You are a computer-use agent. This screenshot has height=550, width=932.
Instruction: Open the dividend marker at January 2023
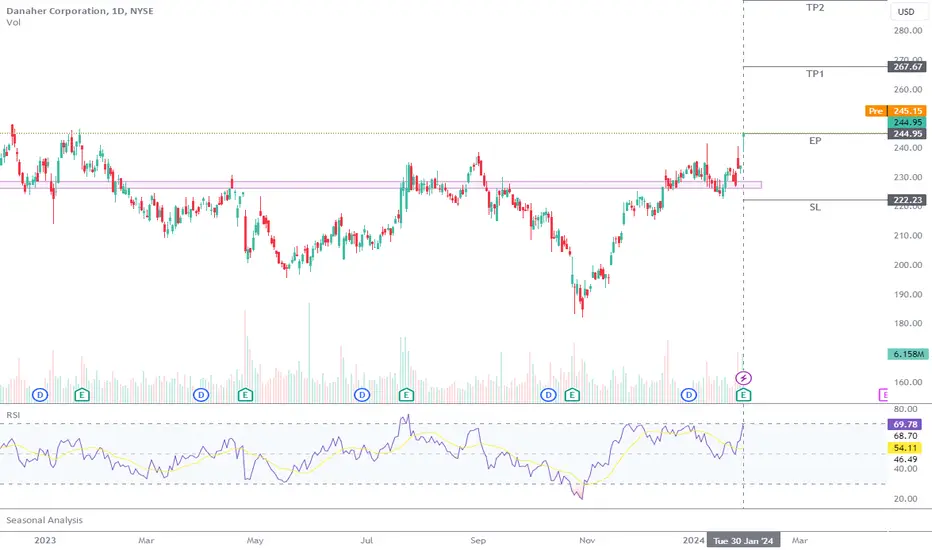coord(40,395)
